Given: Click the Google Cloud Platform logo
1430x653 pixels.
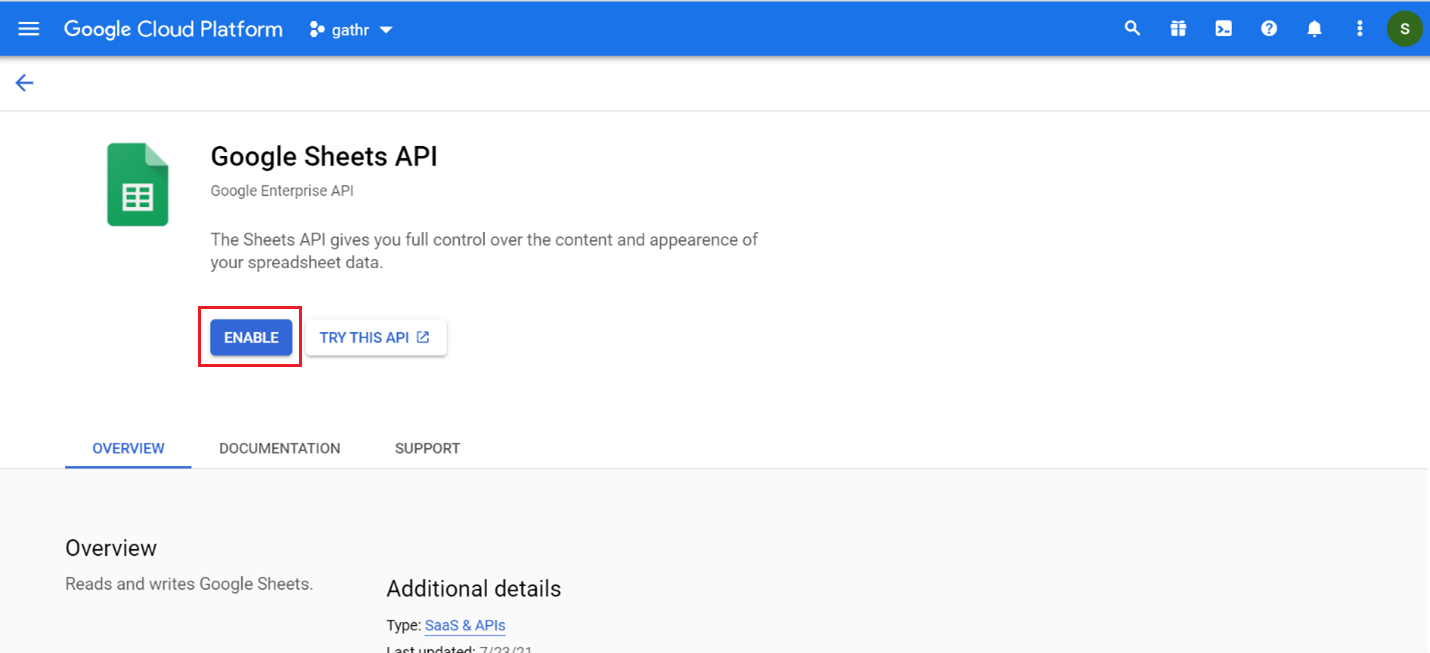Looking at the screenshot, I should [x=172, y=28].
